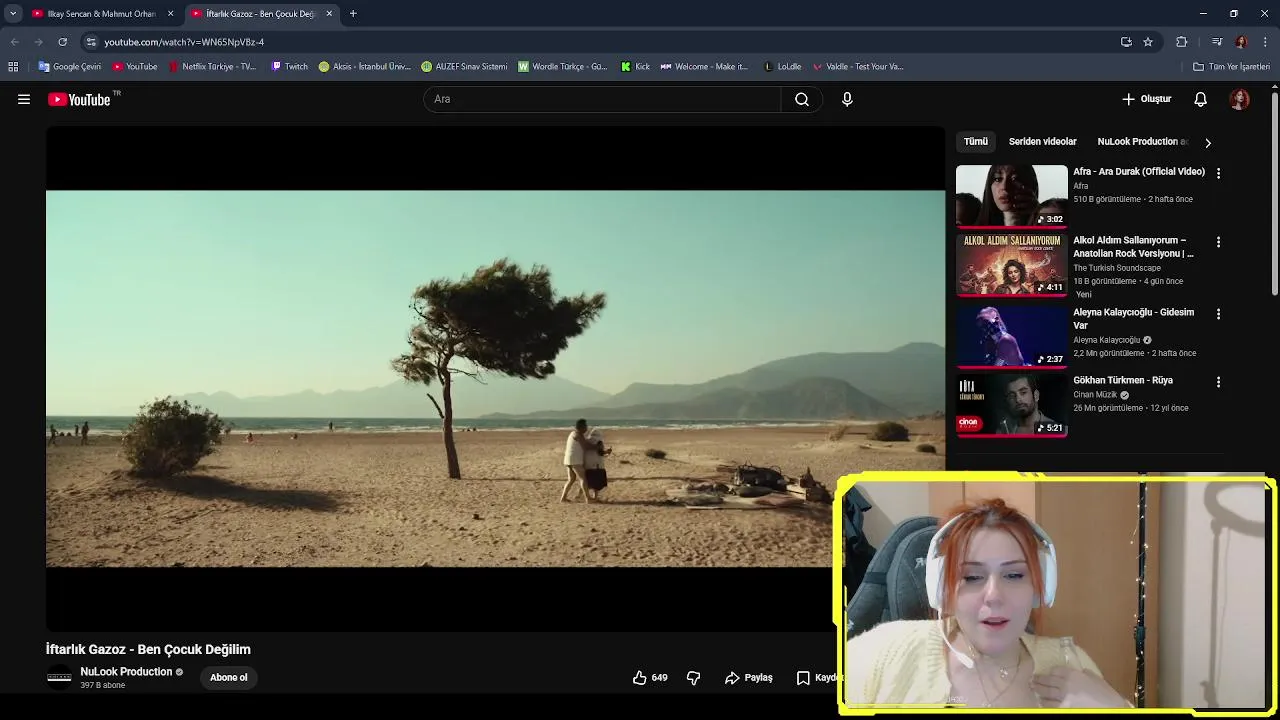Open the LoLdle bookmark
This screenshot has height=720, width=1280.
(x=782, y=67)
